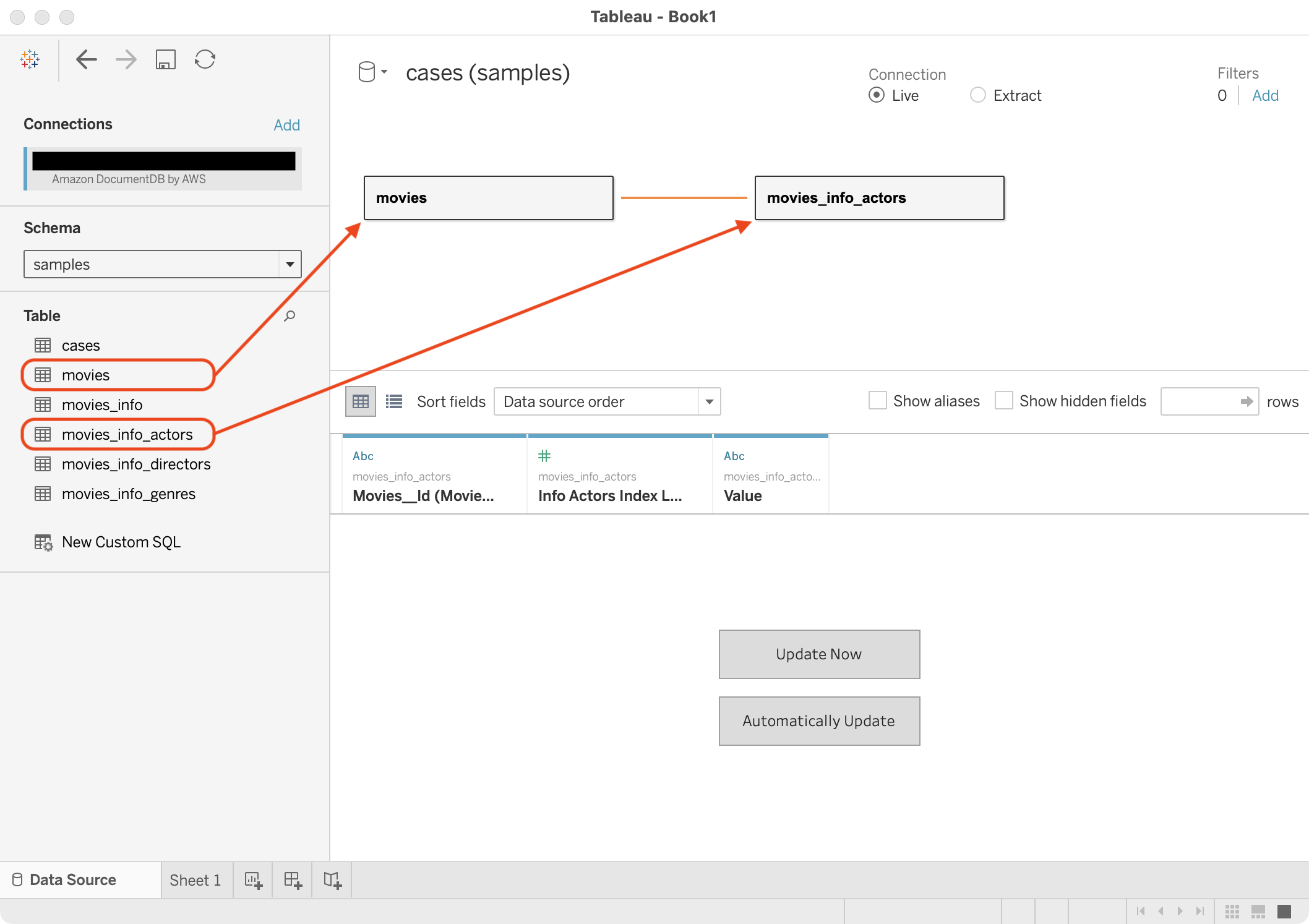Add a new dashboard icon
Image resolution: width=1309 pixels, height=924 pixels.
click(293, 879)
